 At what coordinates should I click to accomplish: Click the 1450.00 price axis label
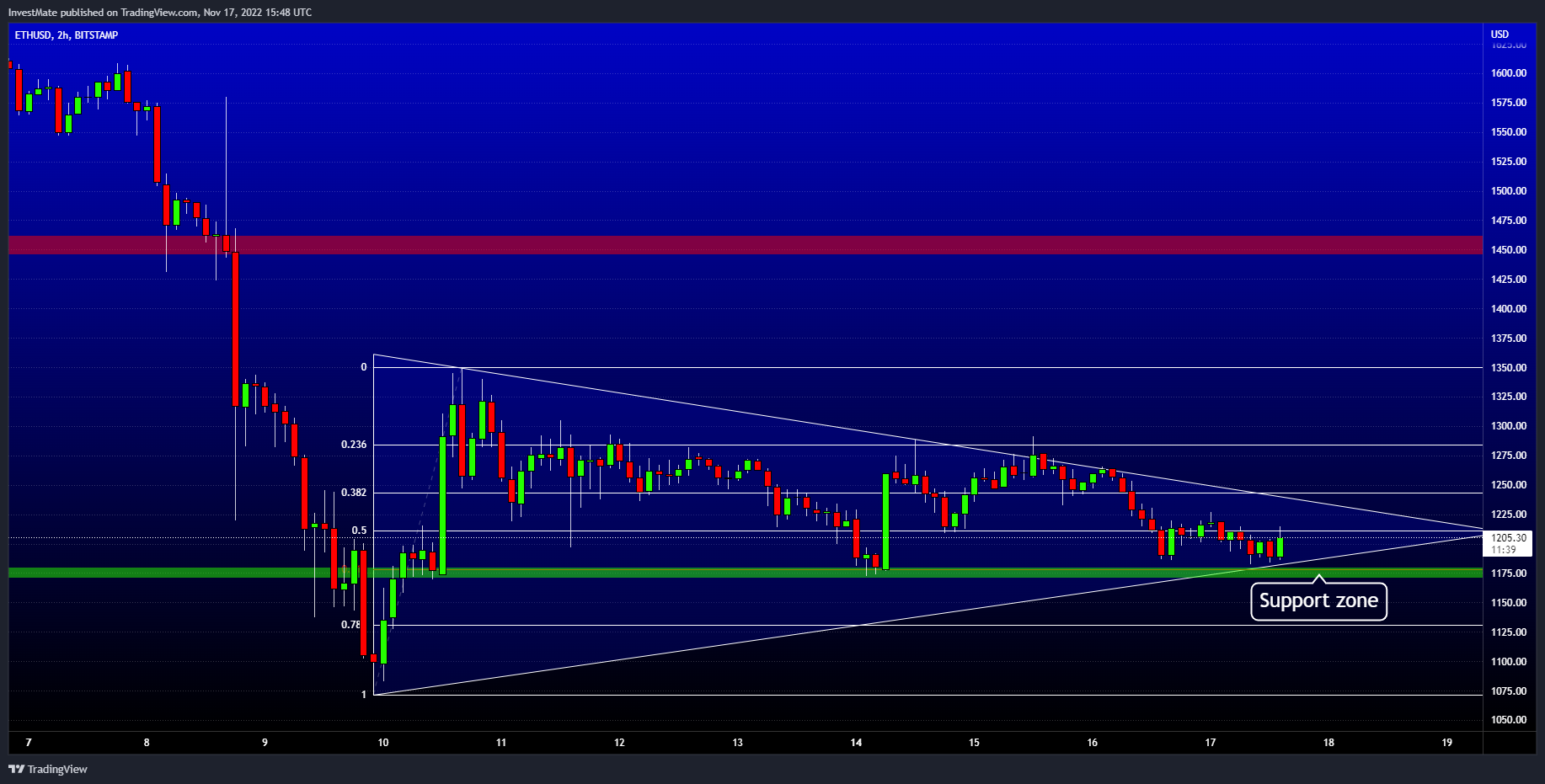(x=1508, y=250)
